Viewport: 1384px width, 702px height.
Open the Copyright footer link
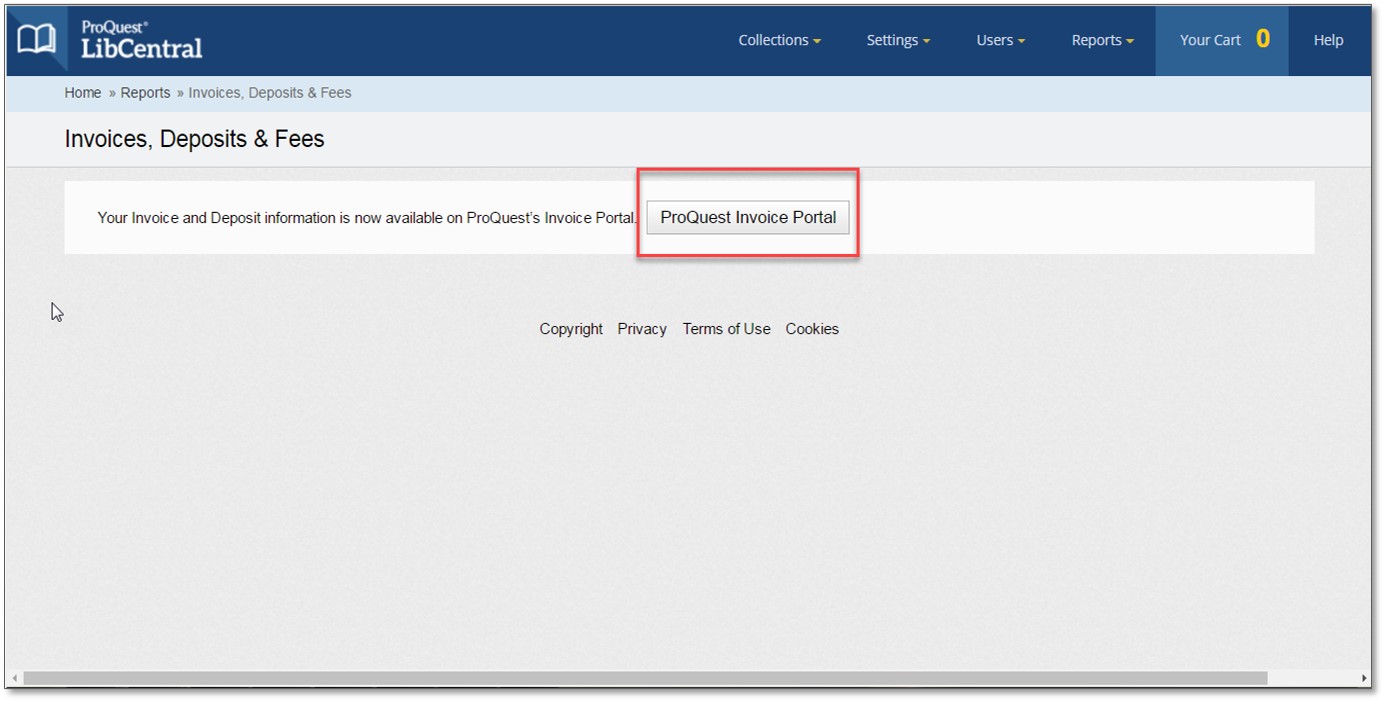click(x=571, y=329)
